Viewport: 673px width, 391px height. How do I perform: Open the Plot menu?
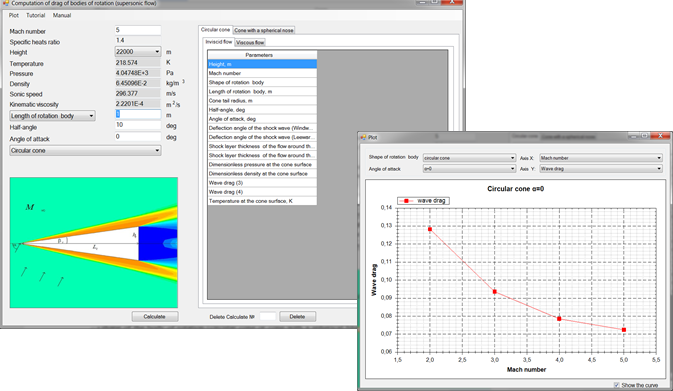[14, 15]
